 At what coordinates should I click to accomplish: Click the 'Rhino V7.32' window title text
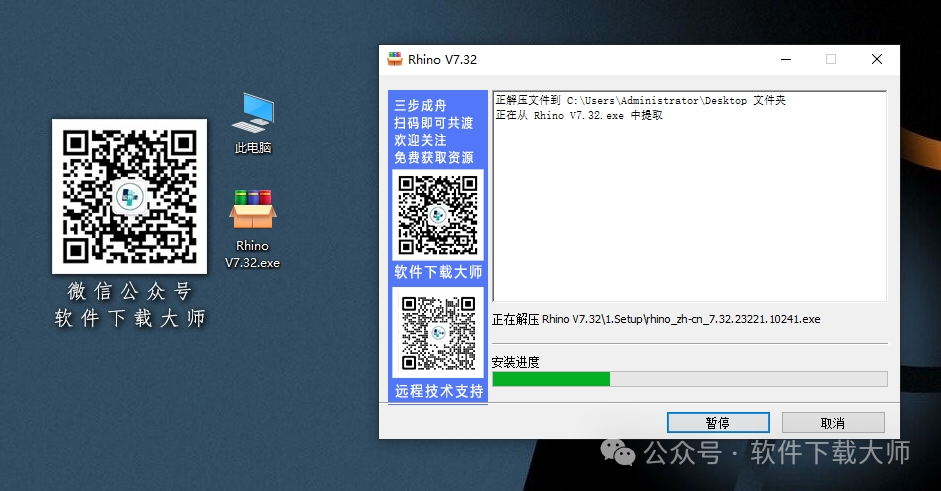click(x=442, y=59)
